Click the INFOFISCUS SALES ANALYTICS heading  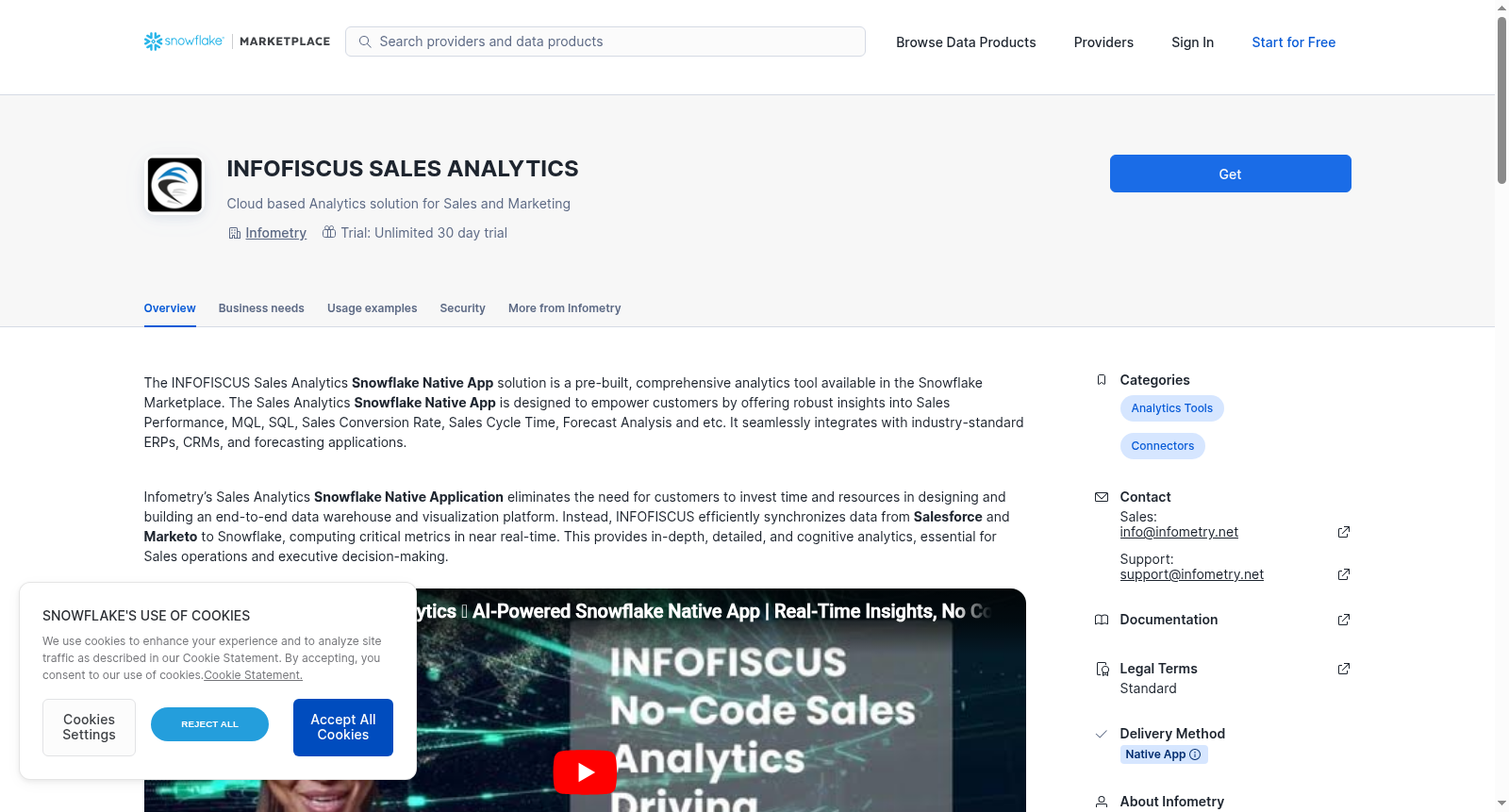(403, 169)
